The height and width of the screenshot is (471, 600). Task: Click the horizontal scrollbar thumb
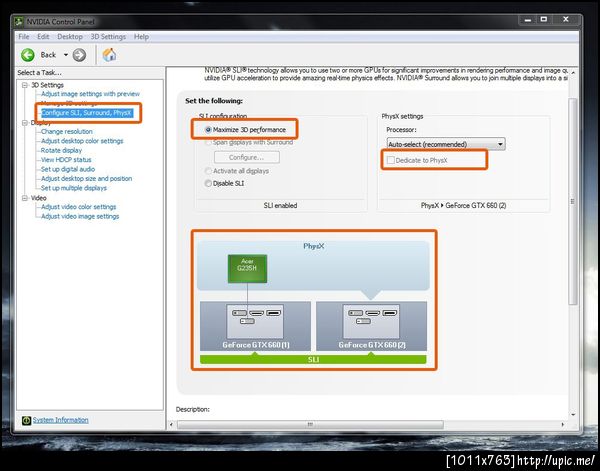[310, 425]
